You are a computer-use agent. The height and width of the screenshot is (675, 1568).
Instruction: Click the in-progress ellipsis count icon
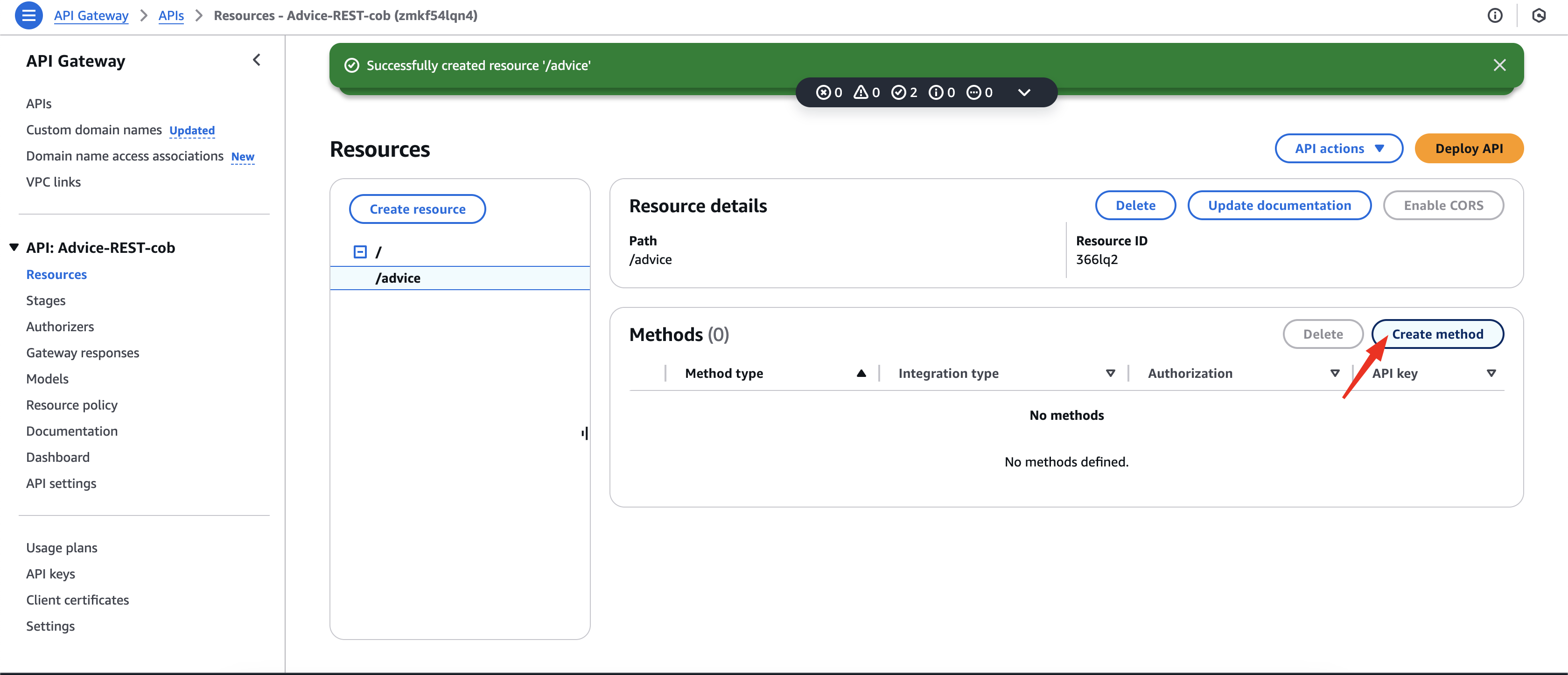click(974, 92)
